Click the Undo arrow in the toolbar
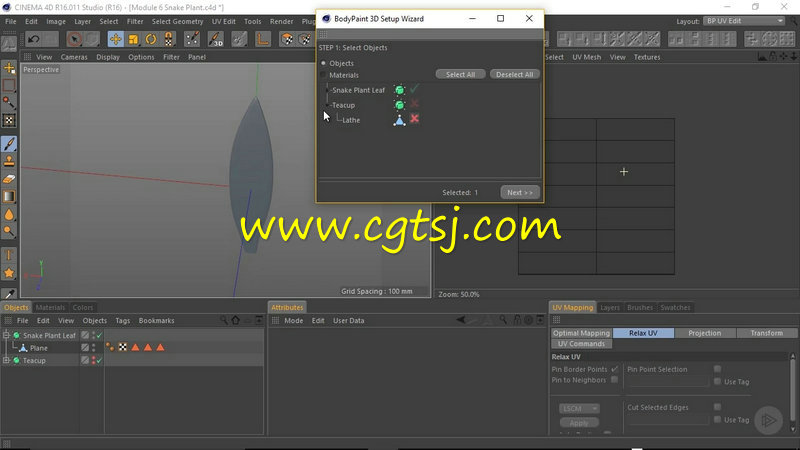Viewport: 800px width, 450px height. tap(34, 39)
